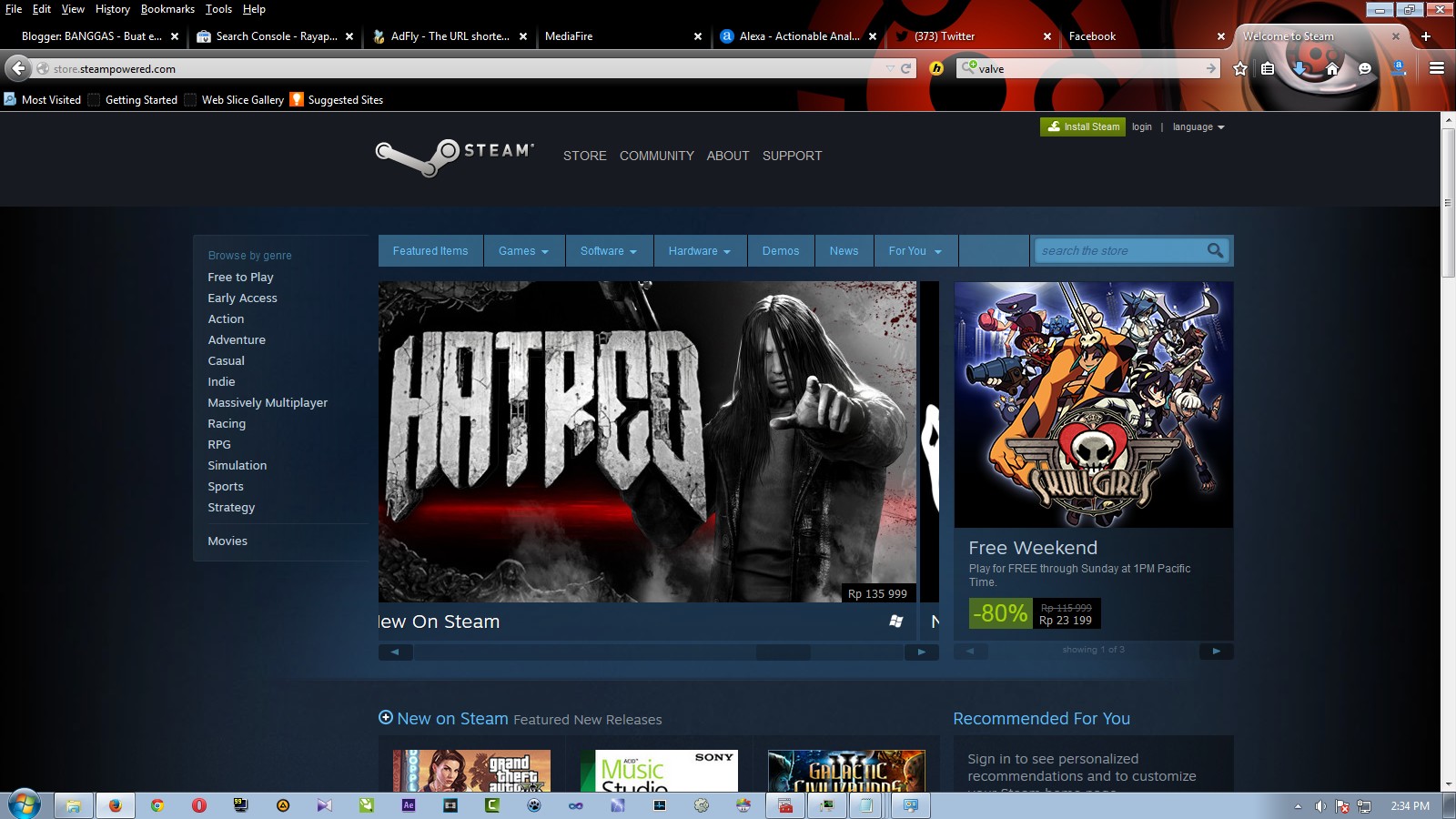The width and height of the screenshot is (1456, 819).
Task: Click the main carousel scrollbar handle
Action: coord(783,652)
